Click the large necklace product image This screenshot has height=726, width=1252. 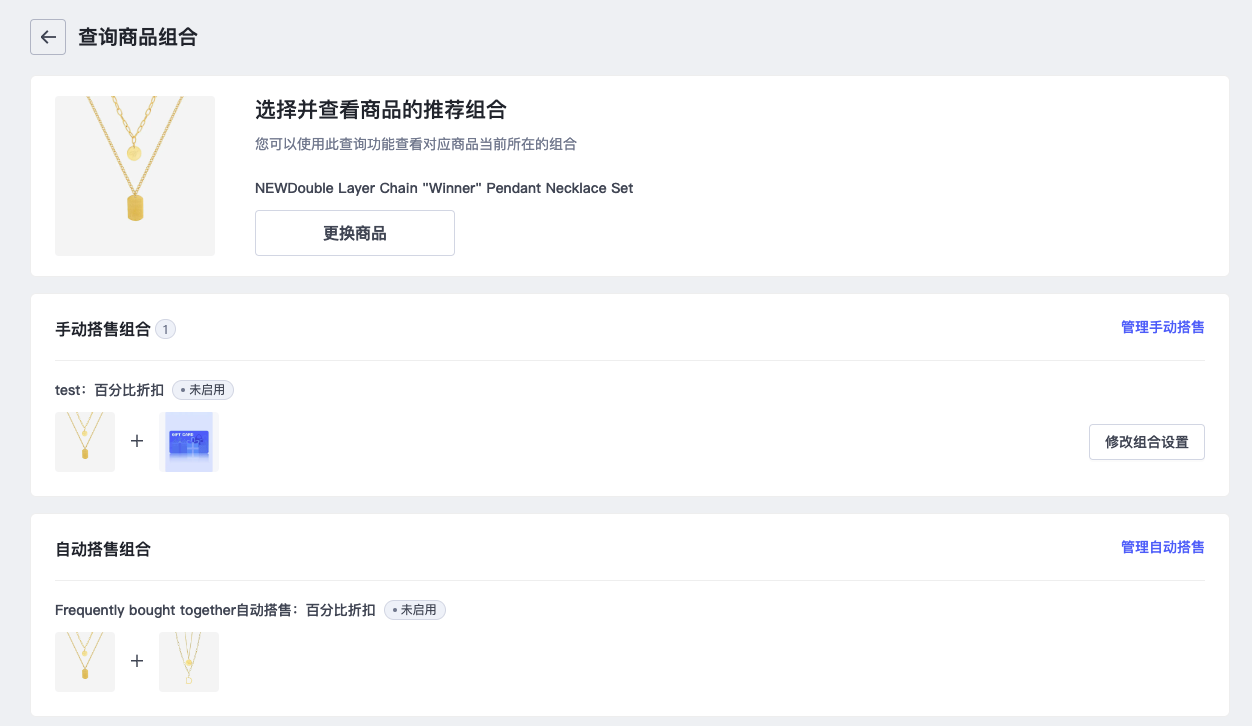point(135,176)
